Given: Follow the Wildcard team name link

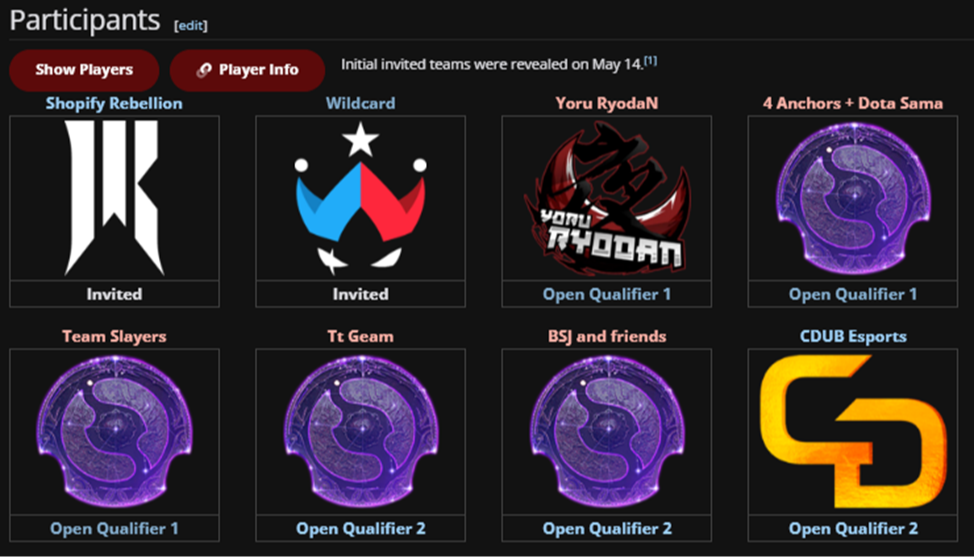Looking at the screenshot, I should pos(360,103).
